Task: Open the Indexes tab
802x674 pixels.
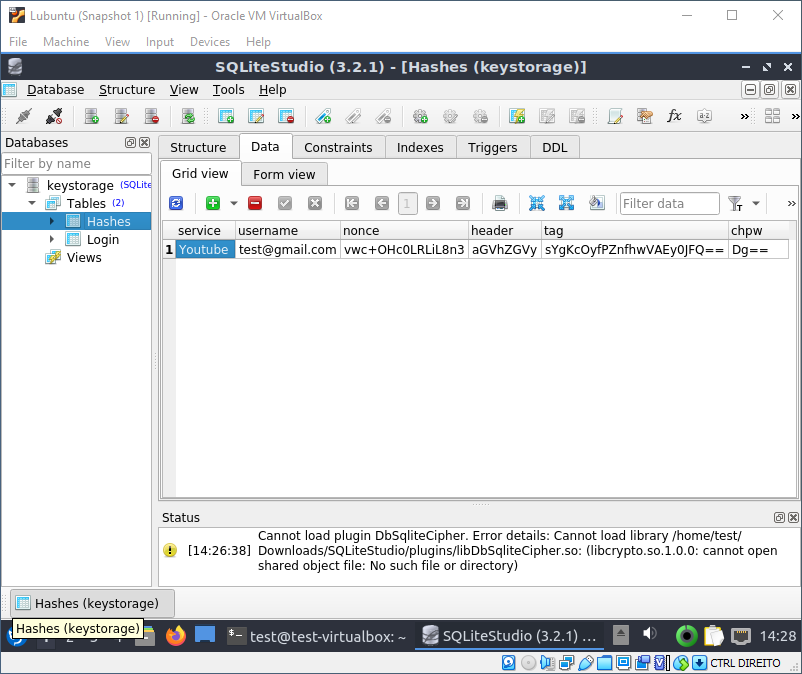Action: [420, 147]
